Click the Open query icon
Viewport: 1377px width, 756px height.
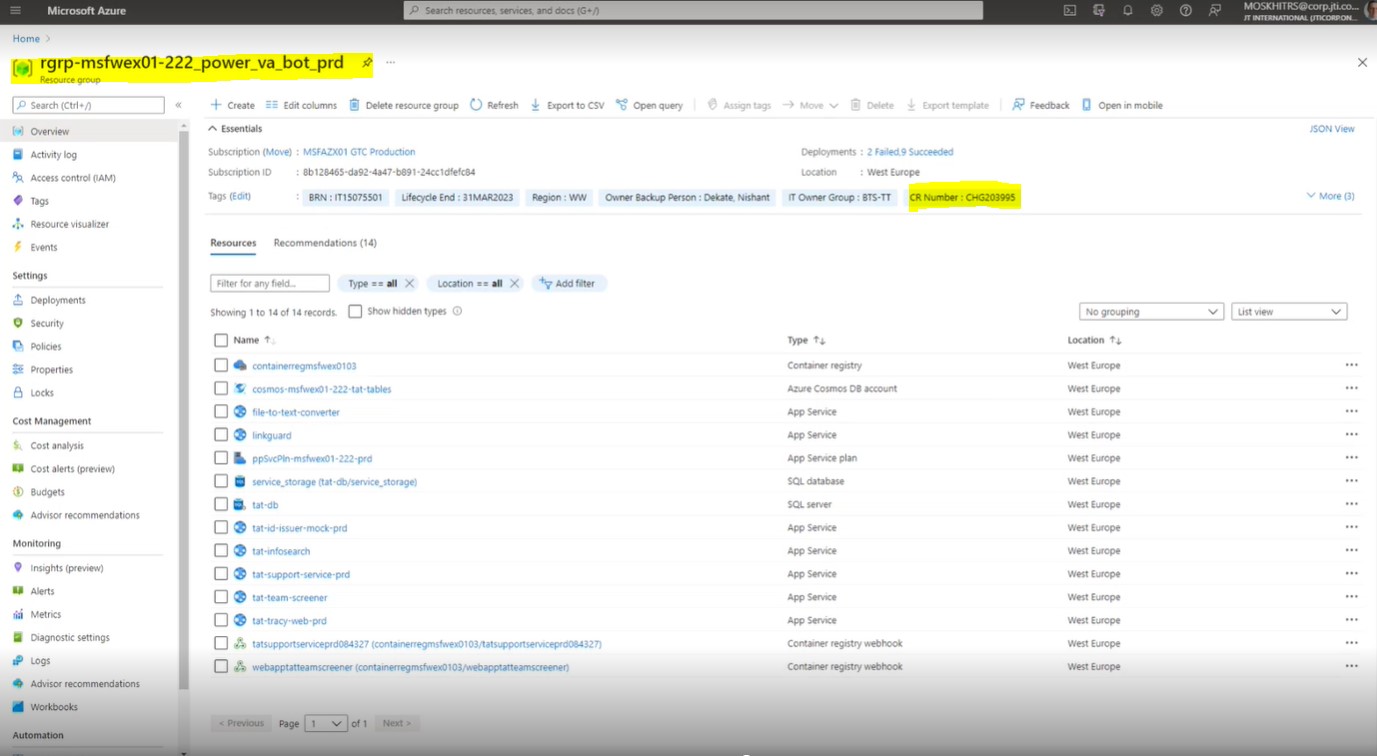pyautogui.click(x=621, y=105)
